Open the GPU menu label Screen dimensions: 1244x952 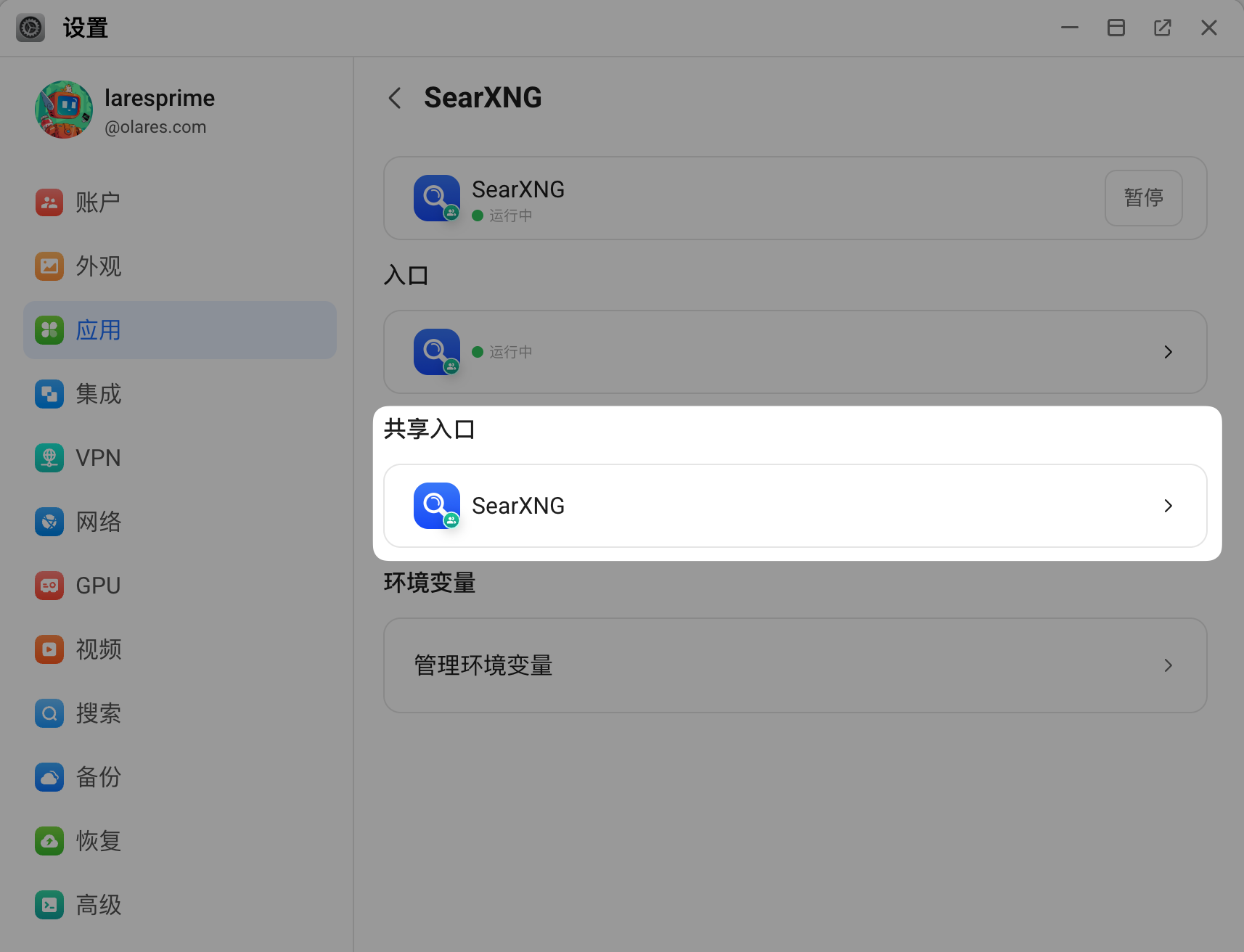(x=98, y=586)
